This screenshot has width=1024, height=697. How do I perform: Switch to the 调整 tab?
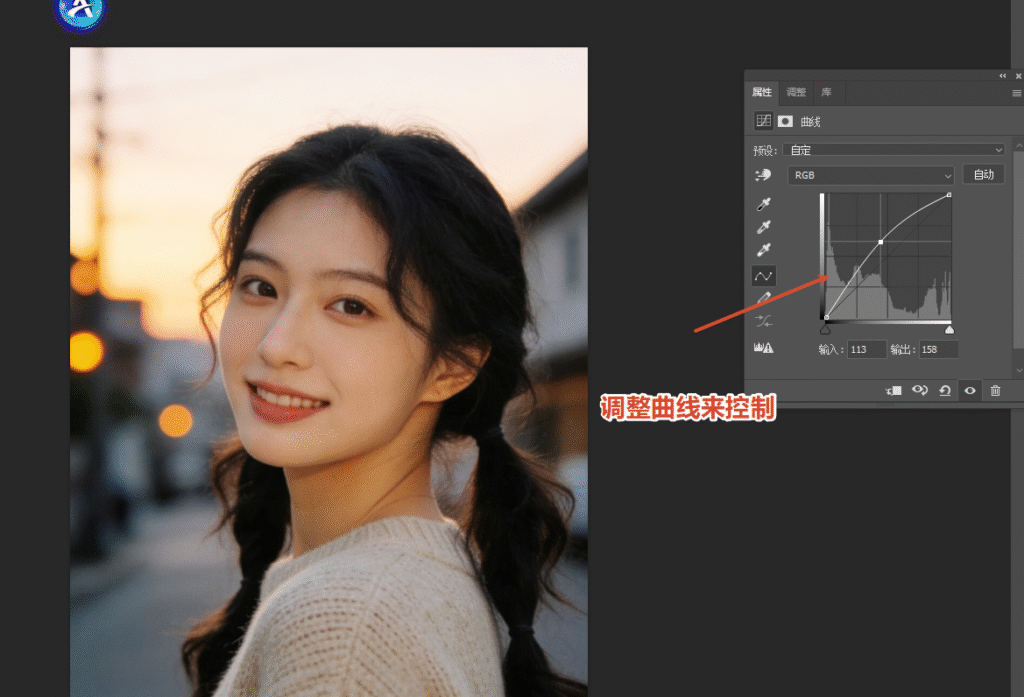point(796,92)
